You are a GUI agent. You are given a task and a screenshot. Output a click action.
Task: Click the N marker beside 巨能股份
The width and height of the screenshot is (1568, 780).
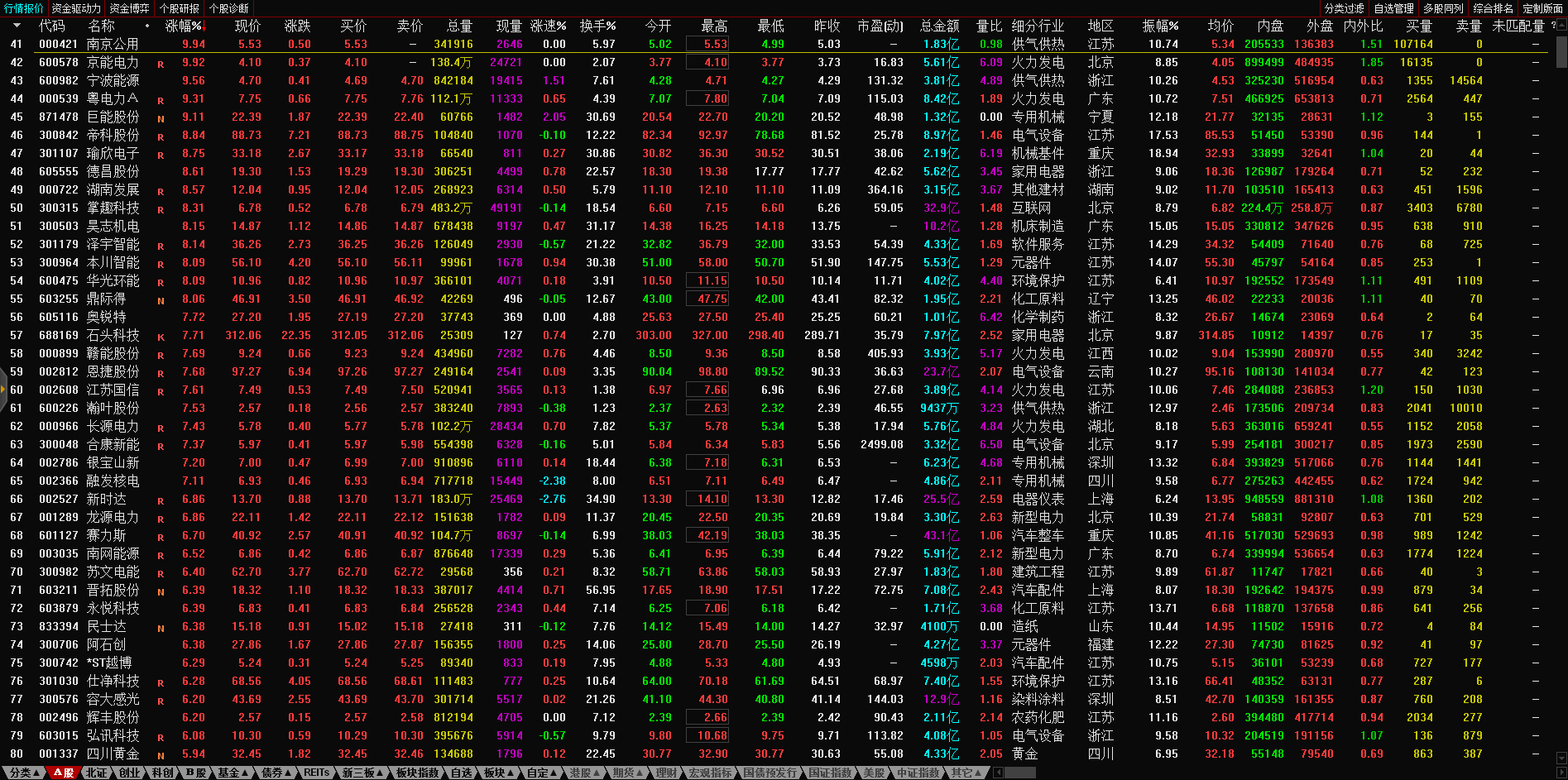click(x=161, y=118)
